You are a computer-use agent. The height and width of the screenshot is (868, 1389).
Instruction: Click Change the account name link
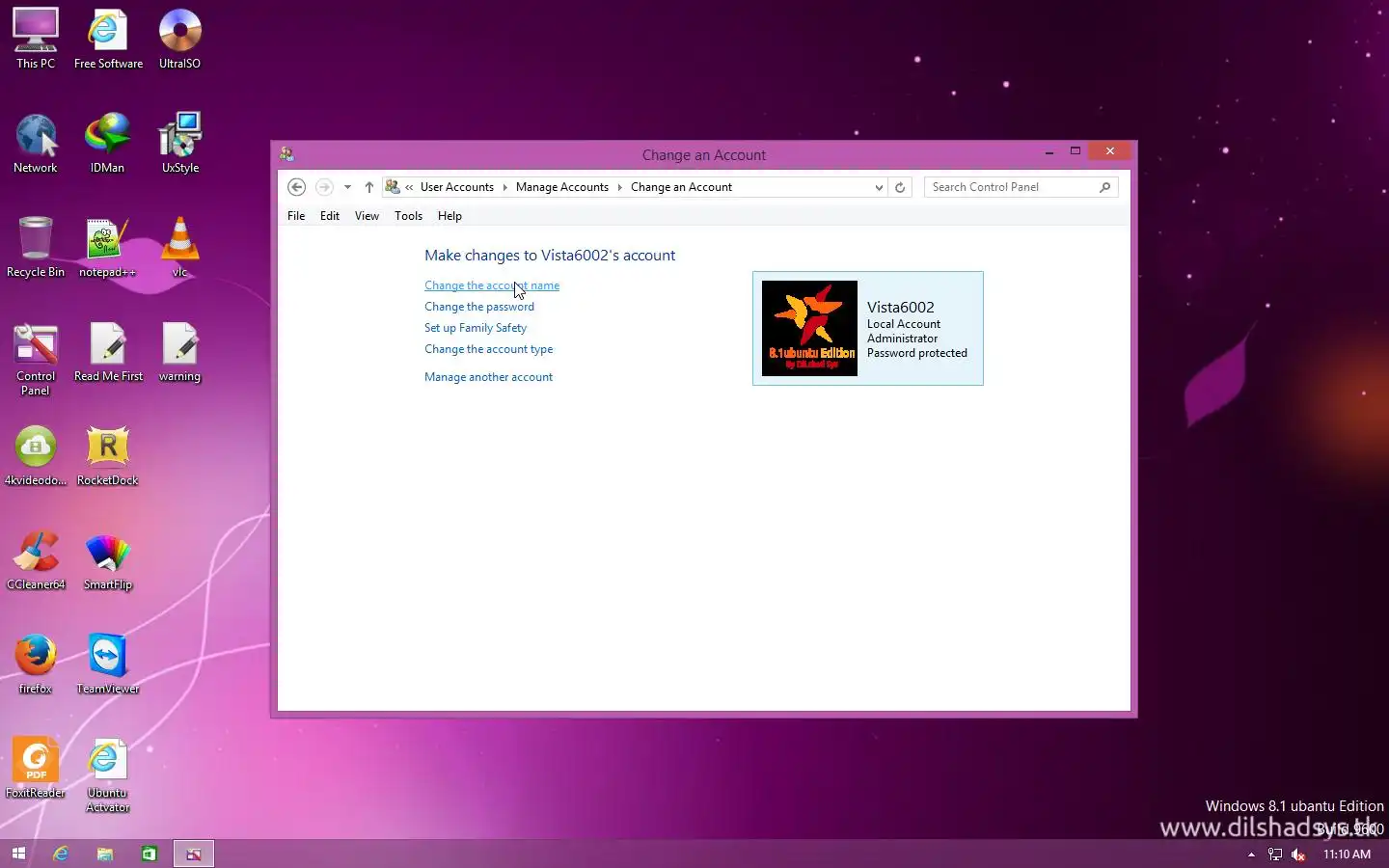[492, 285]
